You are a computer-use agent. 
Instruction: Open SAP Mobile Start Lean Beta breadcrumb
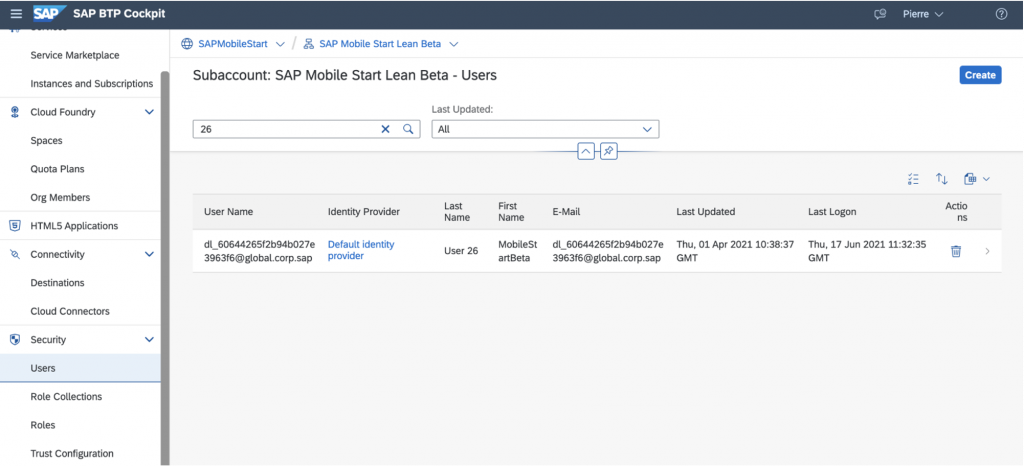pyautogui.click(x=380, y=44)
